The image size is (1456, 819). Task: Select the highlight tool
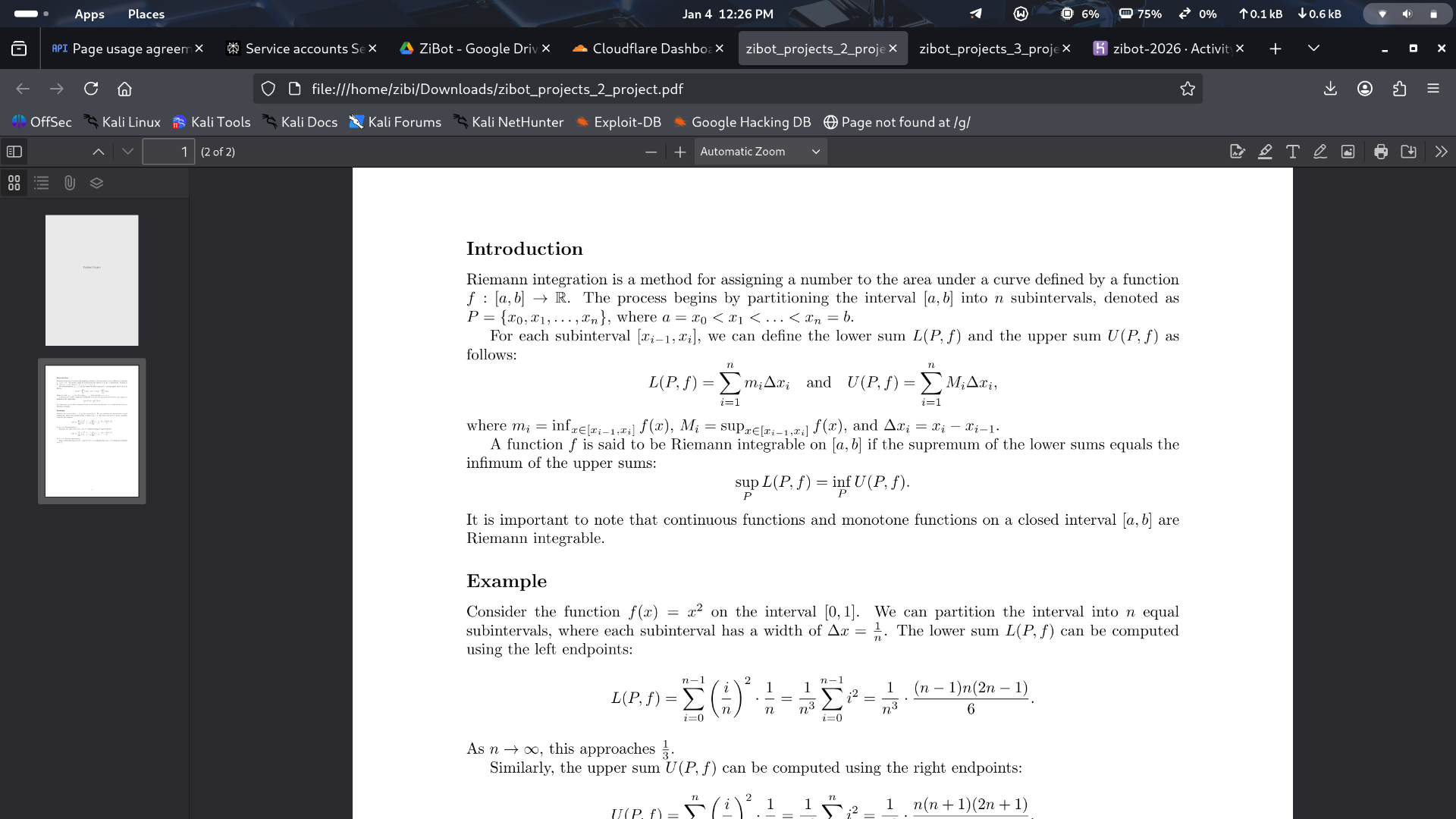(1265, 152)
